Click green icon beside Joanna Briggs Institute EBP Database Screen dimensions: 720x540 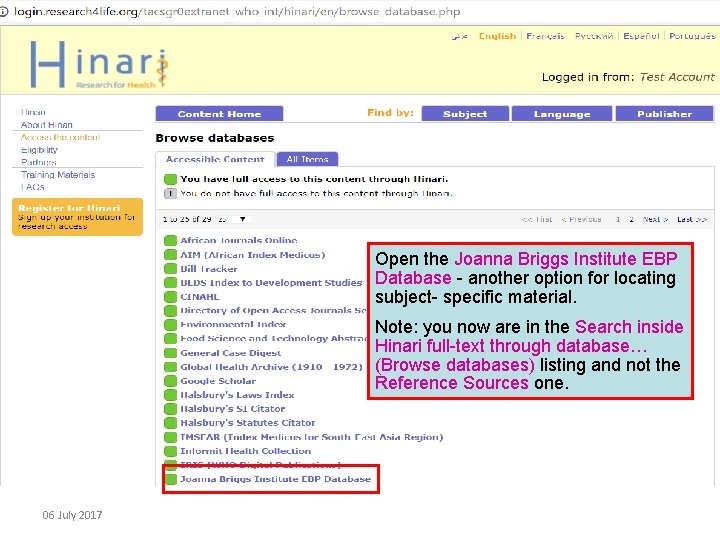[170, 479]
